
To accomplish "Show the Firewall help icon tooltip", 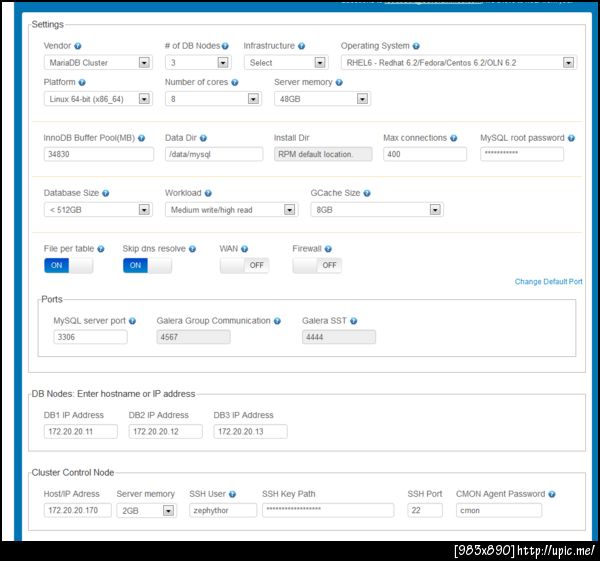I will 328,249.
